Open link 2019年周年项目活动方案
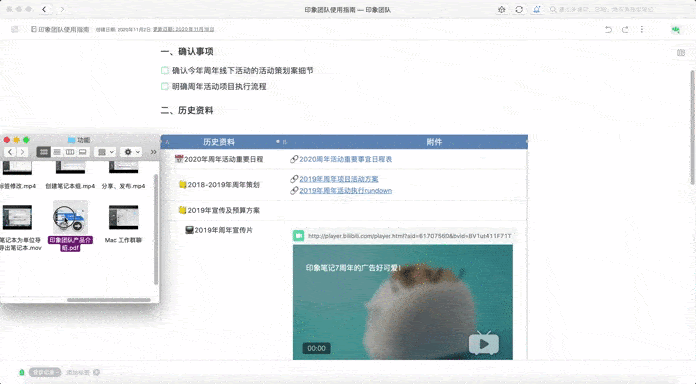This screenshot has height=384, width=696. pos(339,179)
